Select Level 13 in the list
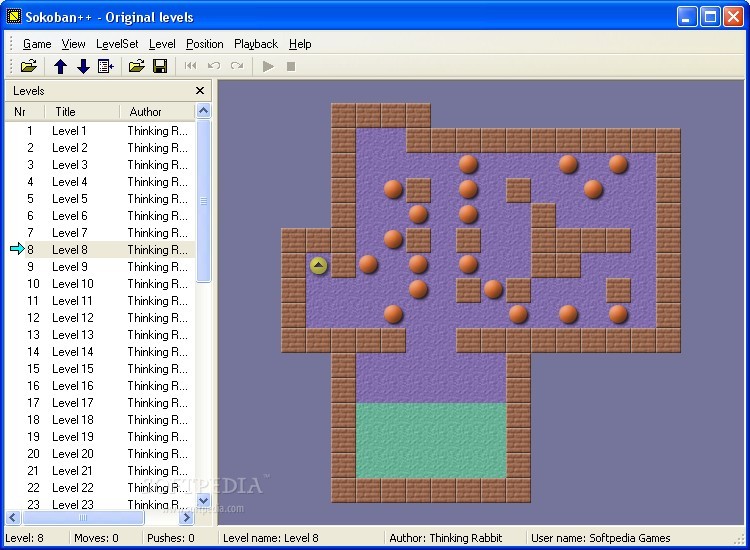The height and width of the screenshot is (550, 750). coord(100,334)
